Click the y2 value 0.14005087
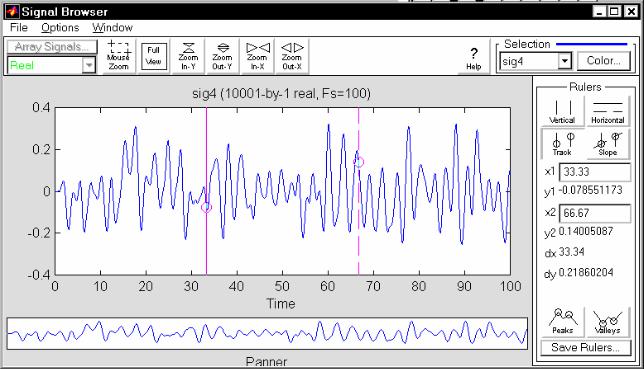Viewport: 644px width, 369px height. 586,231
